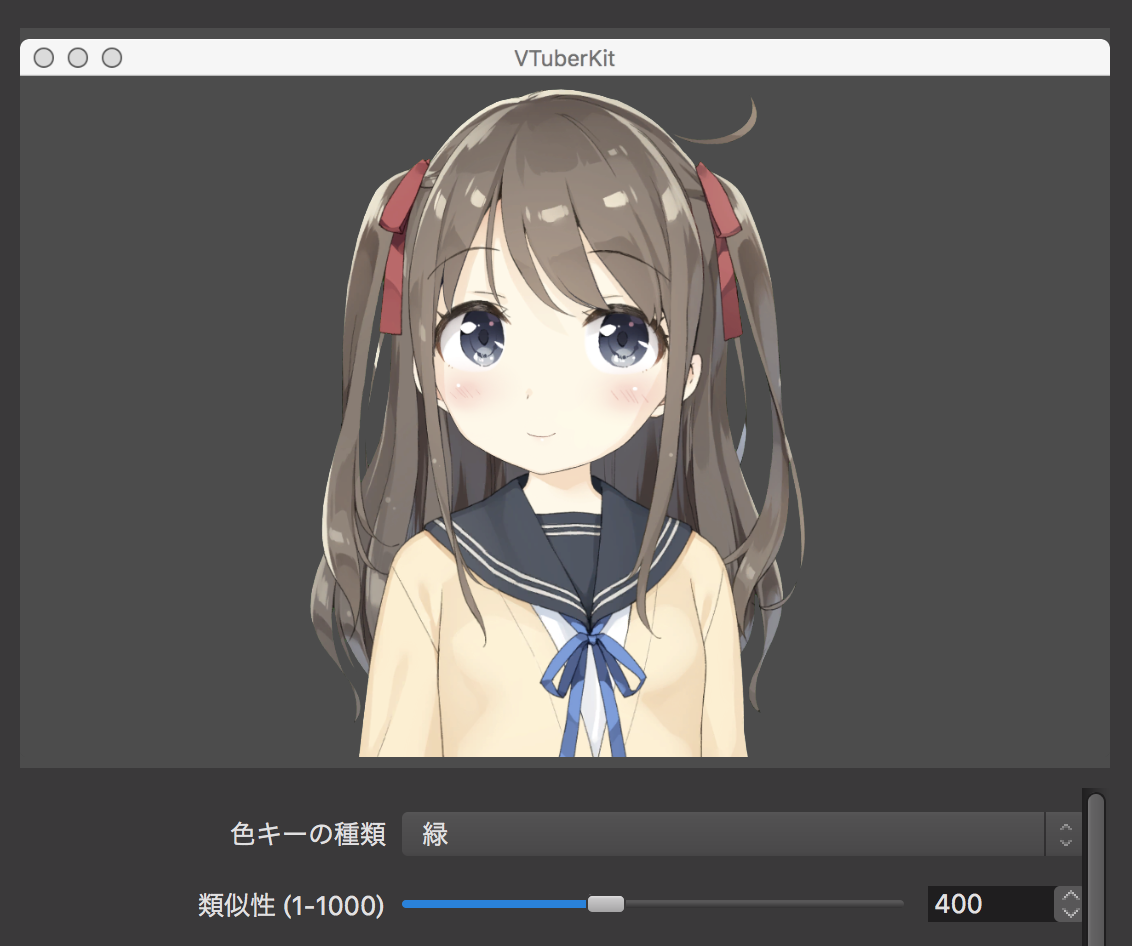Click the VTuberKit character preview image
The image size is (1132, 946).
click(565, 422)
